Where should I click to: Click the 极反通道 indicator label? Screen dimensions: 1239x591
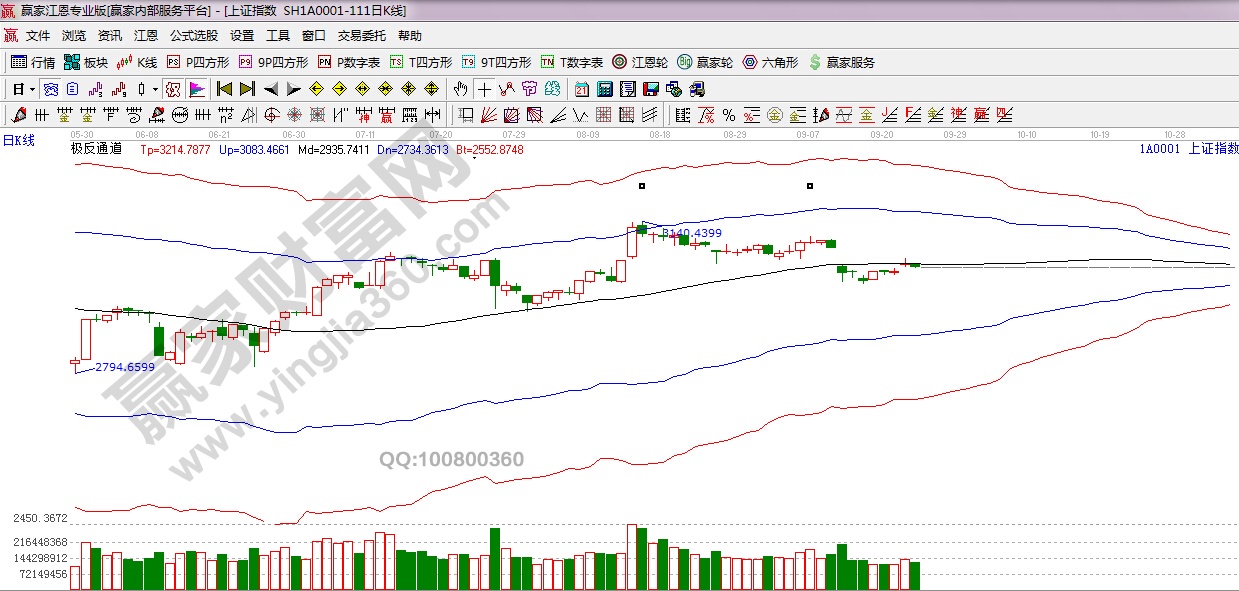click(96, 149)
